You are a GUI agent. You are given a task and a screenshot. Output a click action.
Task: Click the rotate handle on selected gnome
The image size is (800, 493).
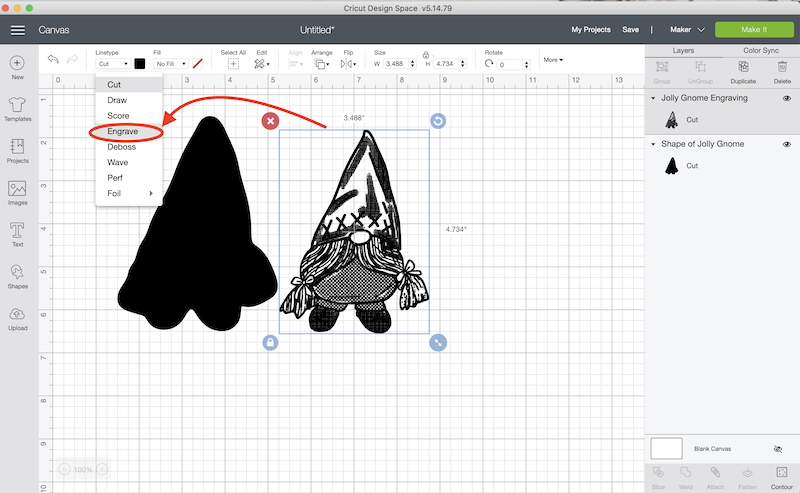438,121
